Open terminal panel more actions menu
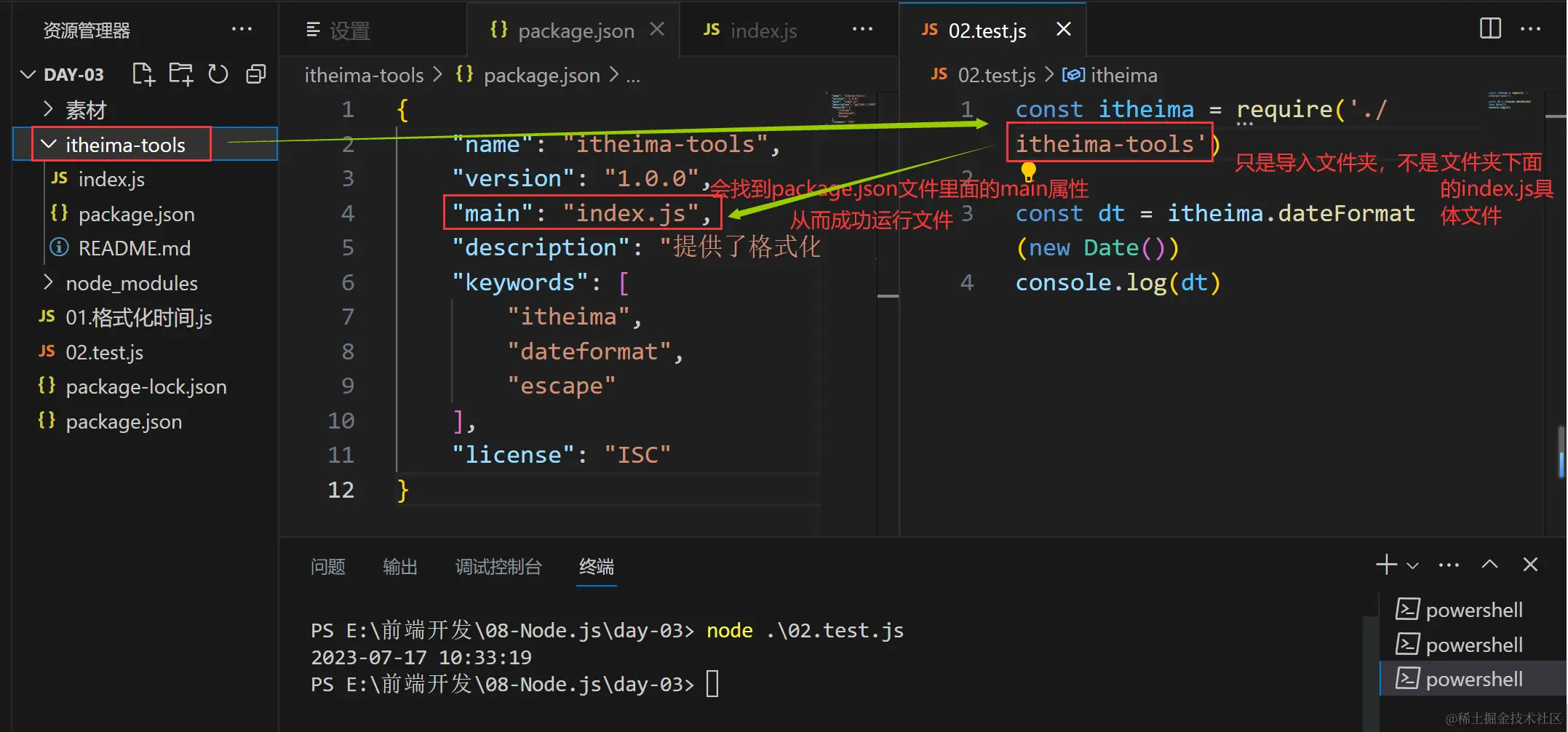Image resolution: width=1568 pixels, height=732 pixels. [1449, 565]
